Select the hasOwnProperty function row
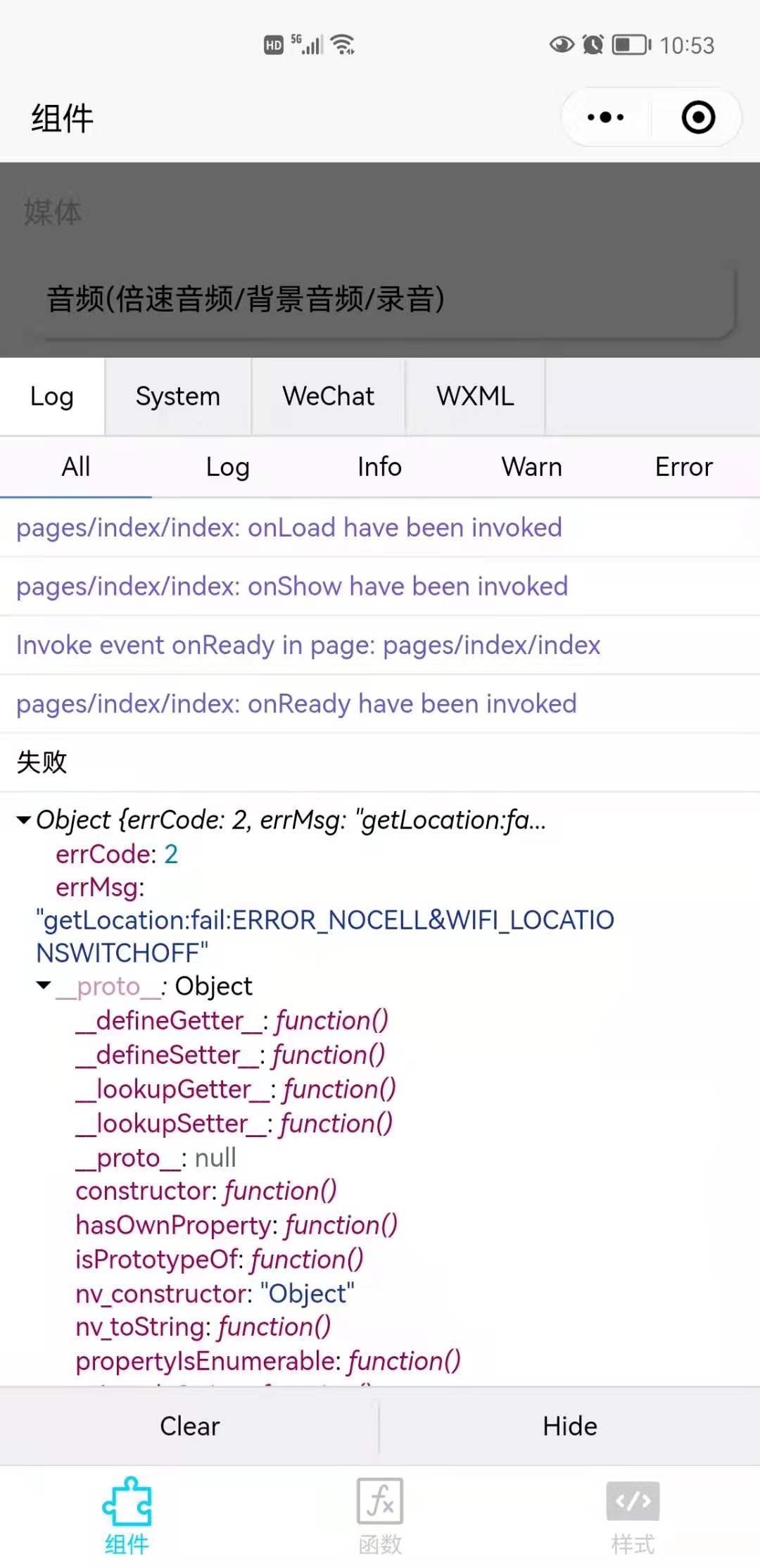 pos(236,1225)
